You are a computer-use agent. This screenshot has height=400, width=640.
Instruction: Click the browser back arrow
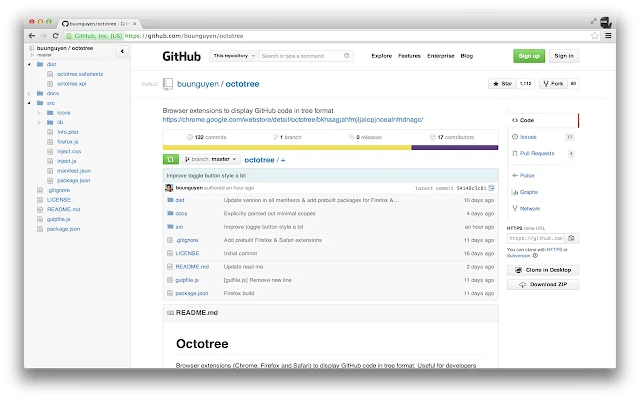pyautogui.click(x=32, y=36)
